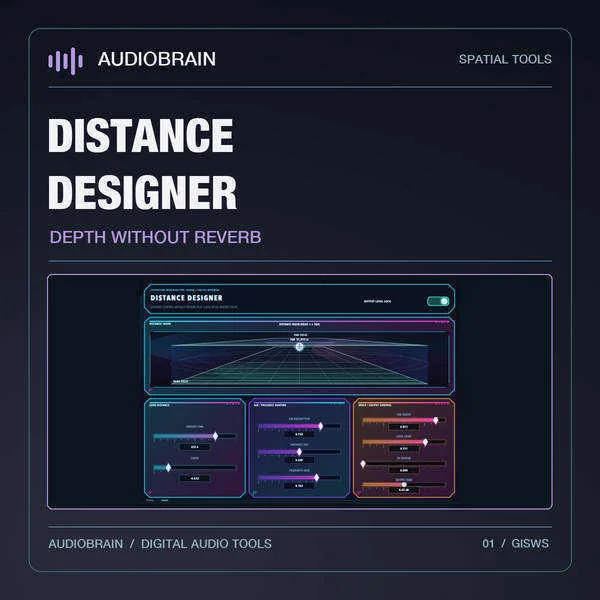The width and height of the screenshot is (600, 600).
Task: Click the first slider handle in the orange panel
Action: tap(435, 421)
